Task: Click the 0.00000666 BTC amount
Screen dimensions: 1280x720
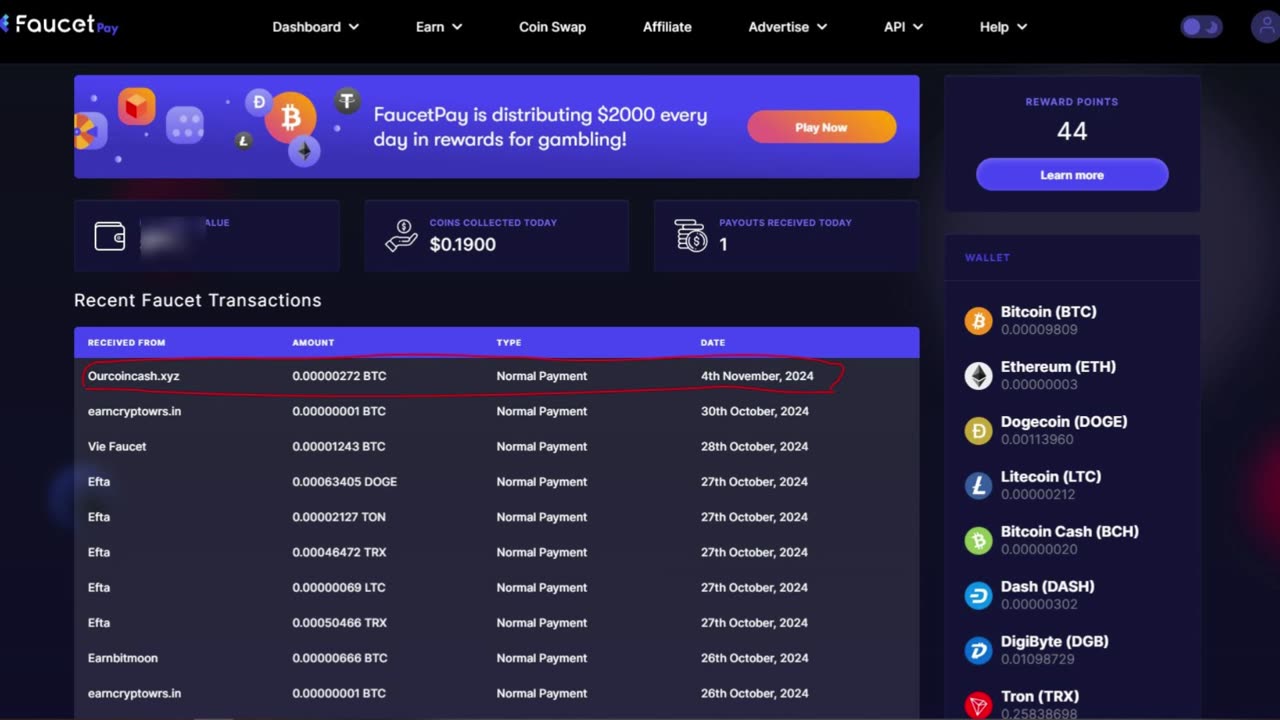Action: tap(339, 658)
